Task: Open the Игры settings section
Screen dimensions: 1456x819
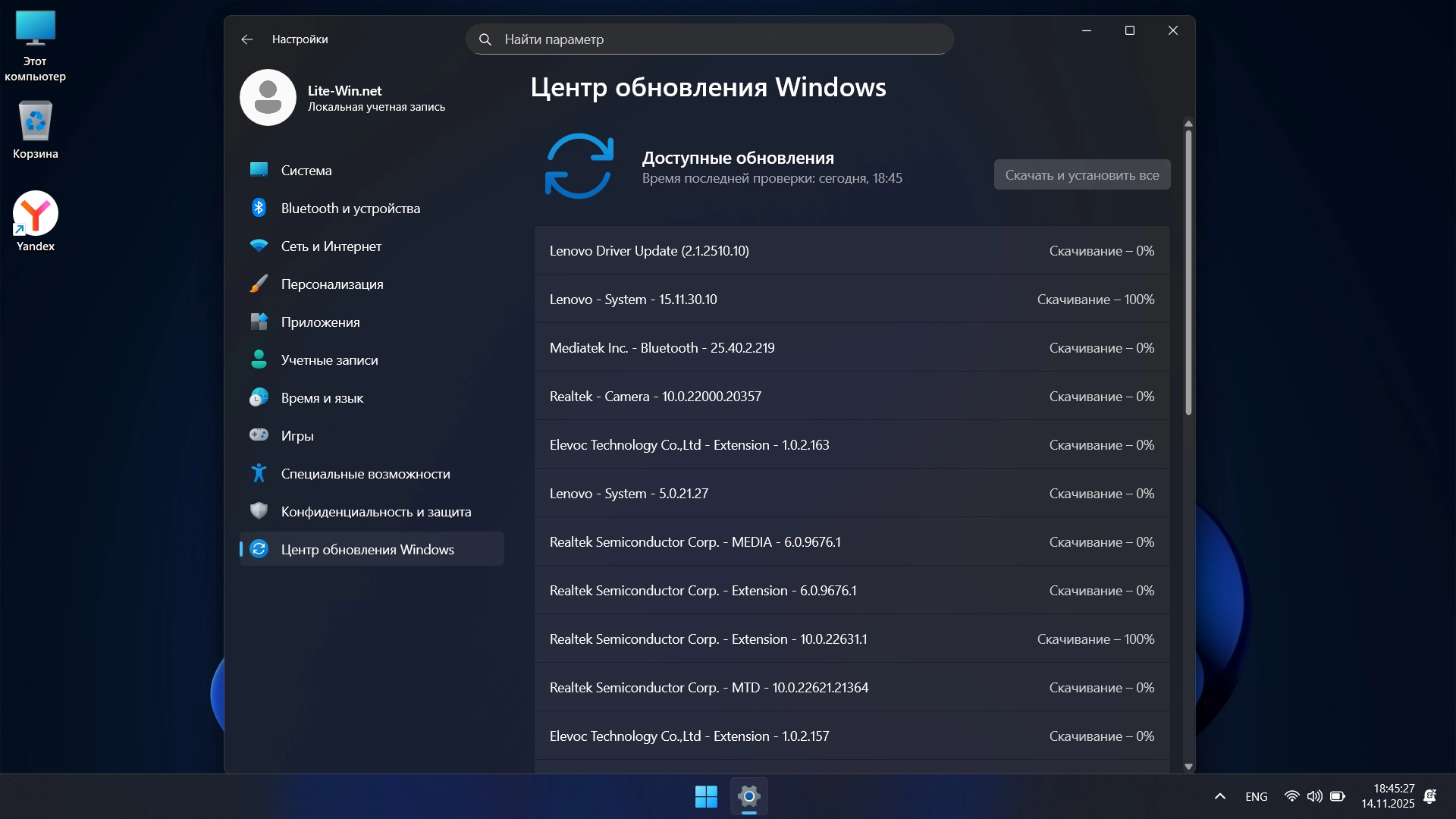Action: coord(297,436)
